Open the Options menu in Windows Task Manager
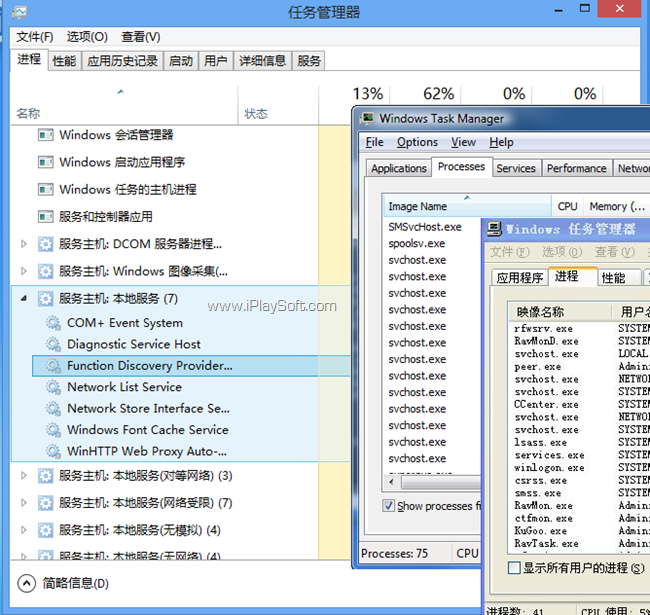Screen dimensions: 650x615 pyautogui.click(x=417, y=142)
